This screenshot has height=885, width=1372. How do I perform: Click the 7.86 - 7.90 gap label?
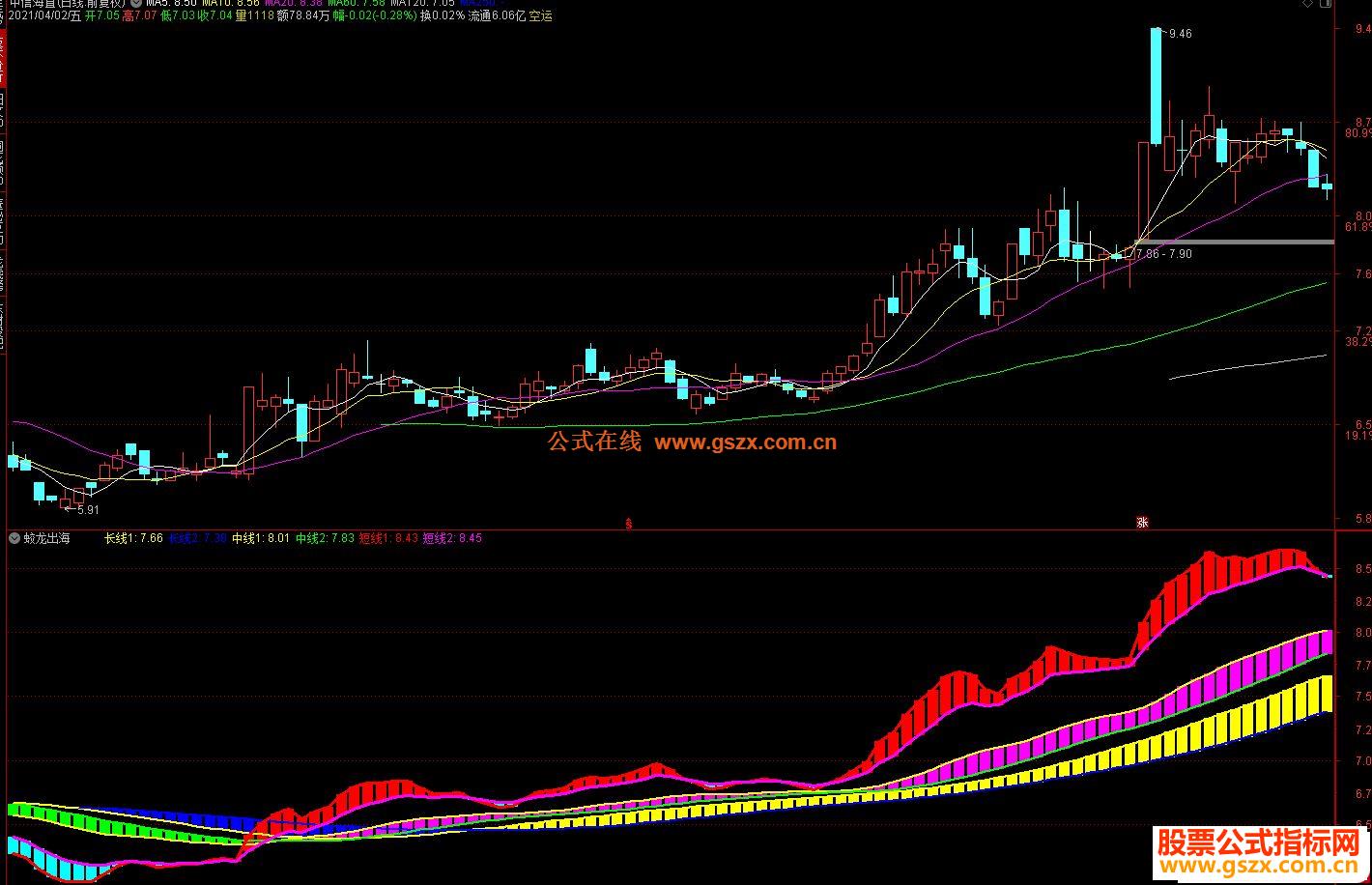click(x=1164, y=254)
